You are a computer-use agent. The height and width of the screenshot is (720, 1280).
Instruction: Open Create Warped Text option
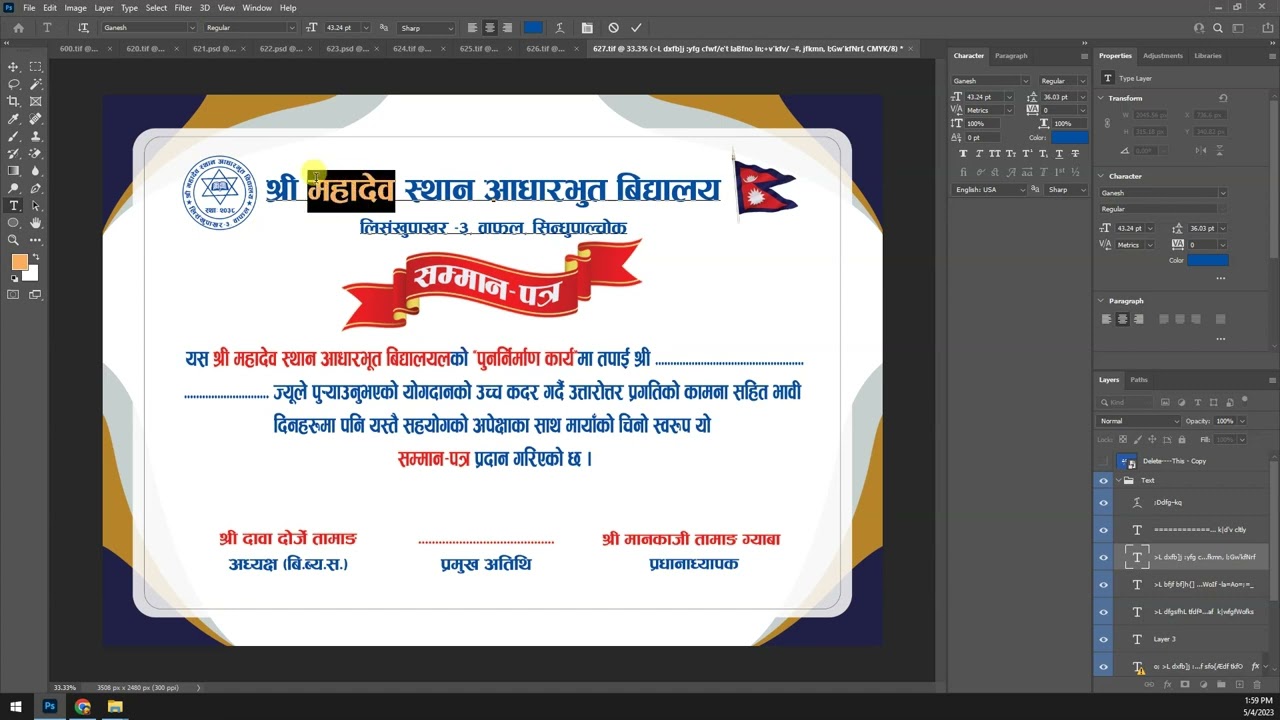(559, 28)
